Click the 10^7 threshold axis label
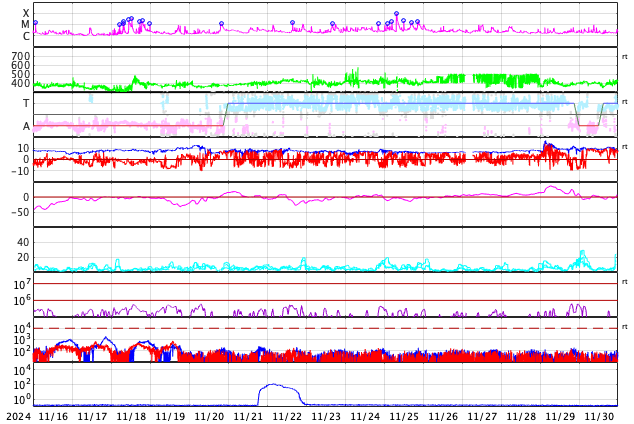This screenshot has height=424, width=634. [22, 284]
